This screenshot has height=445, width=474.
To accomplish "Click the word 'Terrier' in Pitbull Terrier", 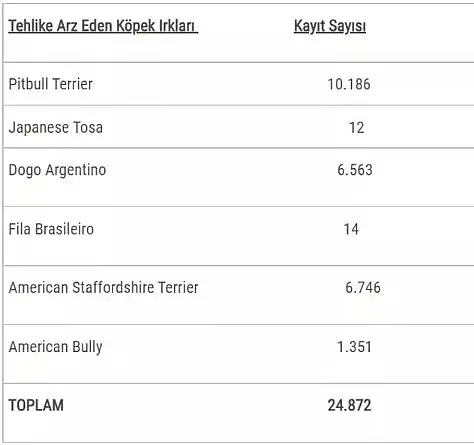I will 73,84.
